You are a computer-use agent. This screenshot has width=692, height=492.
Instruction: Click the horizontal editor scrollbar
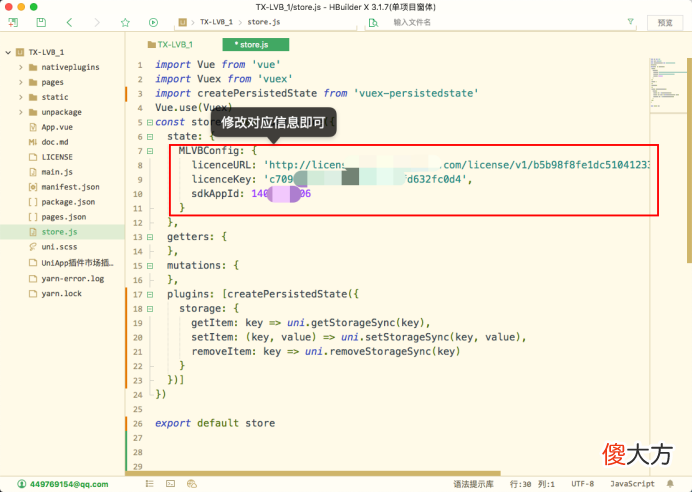click(313, 473)
